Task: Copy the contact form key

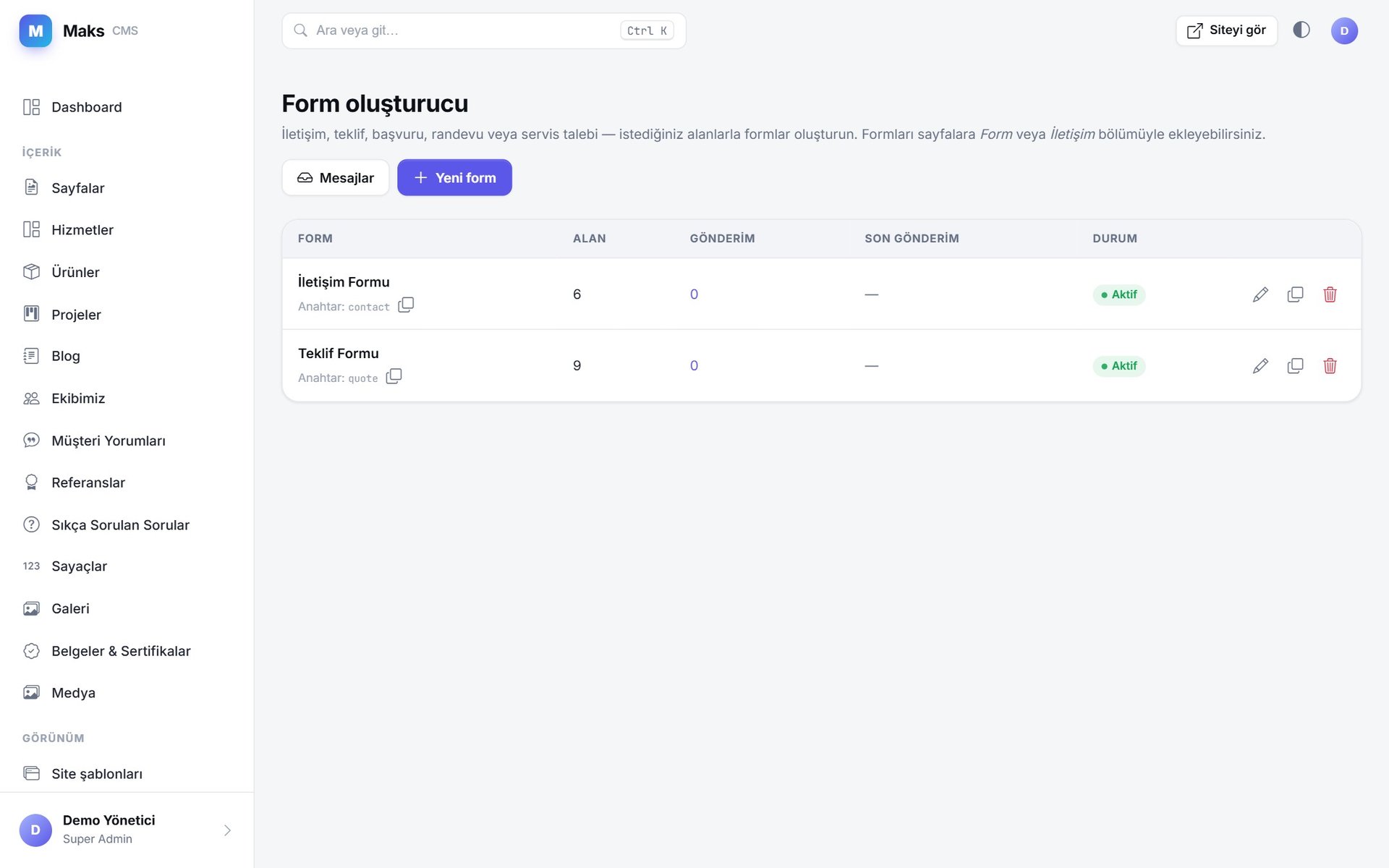Action: click(406, 305)
